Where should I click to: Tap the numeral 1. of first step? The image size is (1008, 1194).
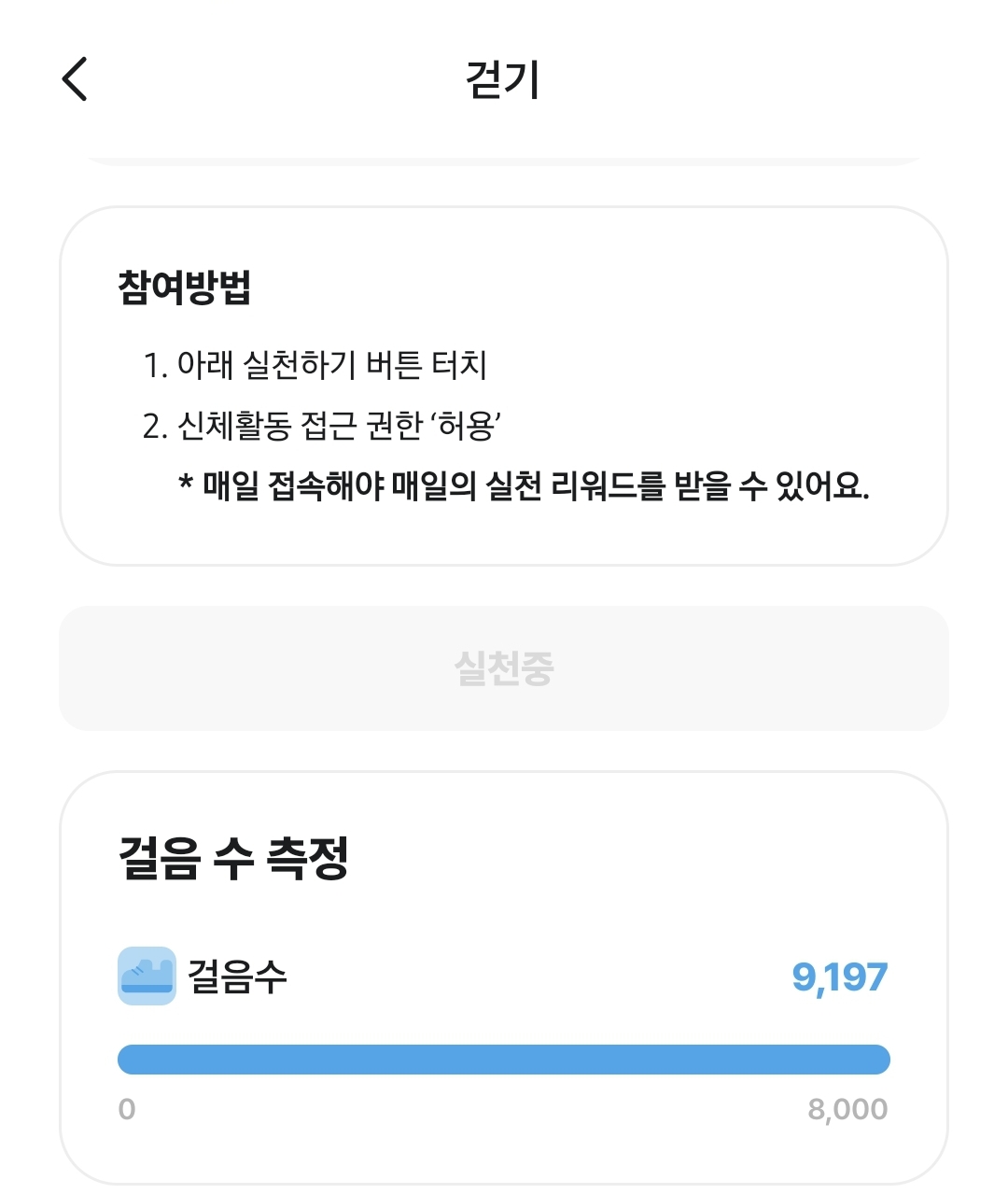[155, 365]
